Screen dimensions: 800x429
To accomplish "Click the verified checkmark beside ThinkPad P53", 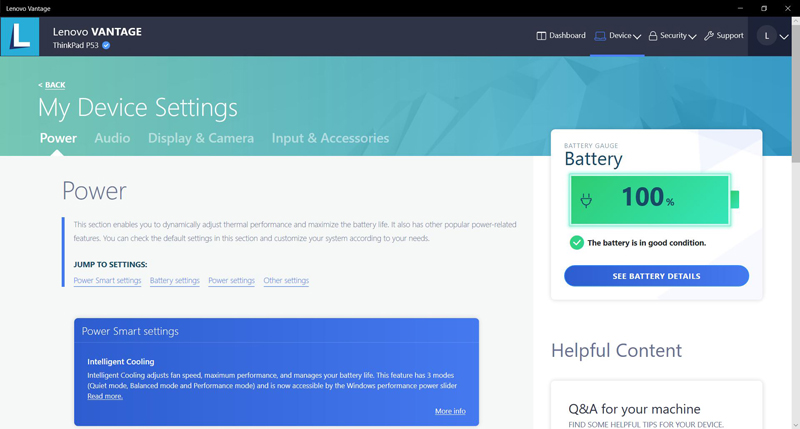I will (106, 45).
